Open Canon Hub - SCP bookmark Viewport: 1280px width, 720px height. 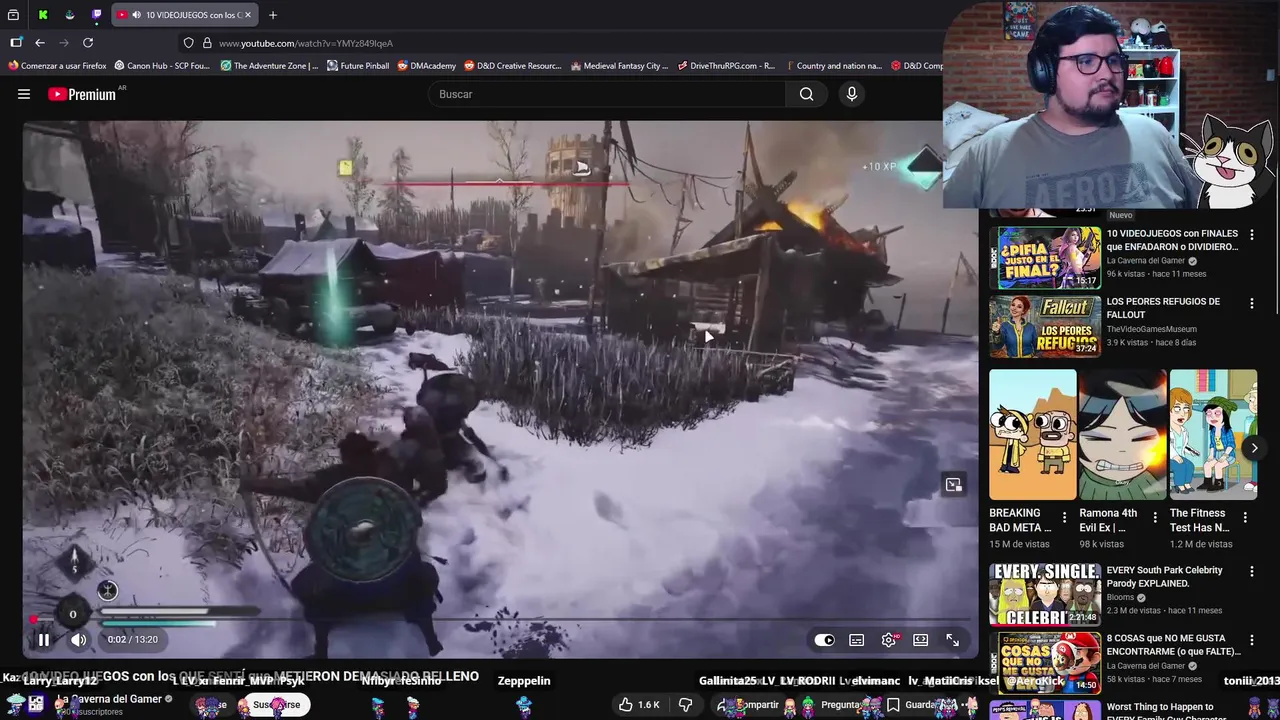[x=162, y=66]
